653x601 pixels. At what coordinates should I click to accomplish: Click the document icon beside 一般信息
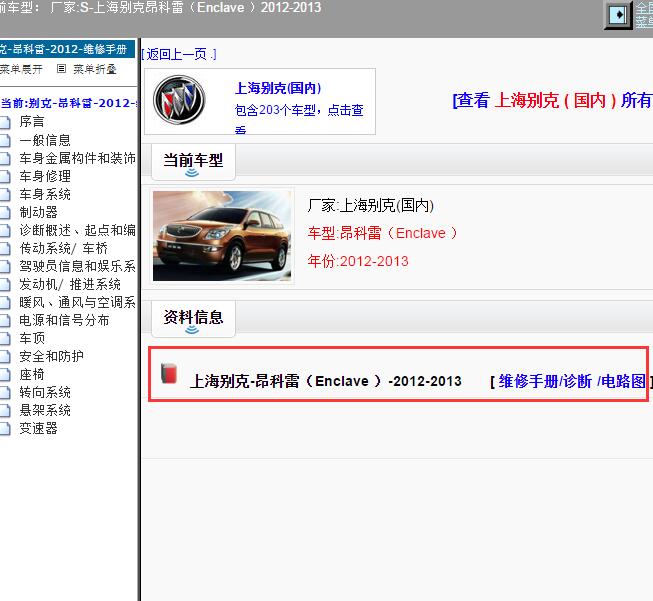tap(5, 140)
